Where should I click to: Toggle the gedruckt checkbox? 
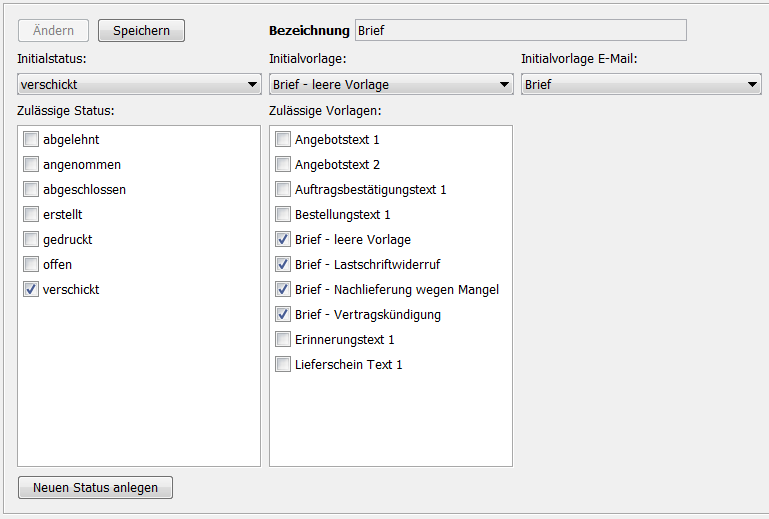[x=32, y=240]
